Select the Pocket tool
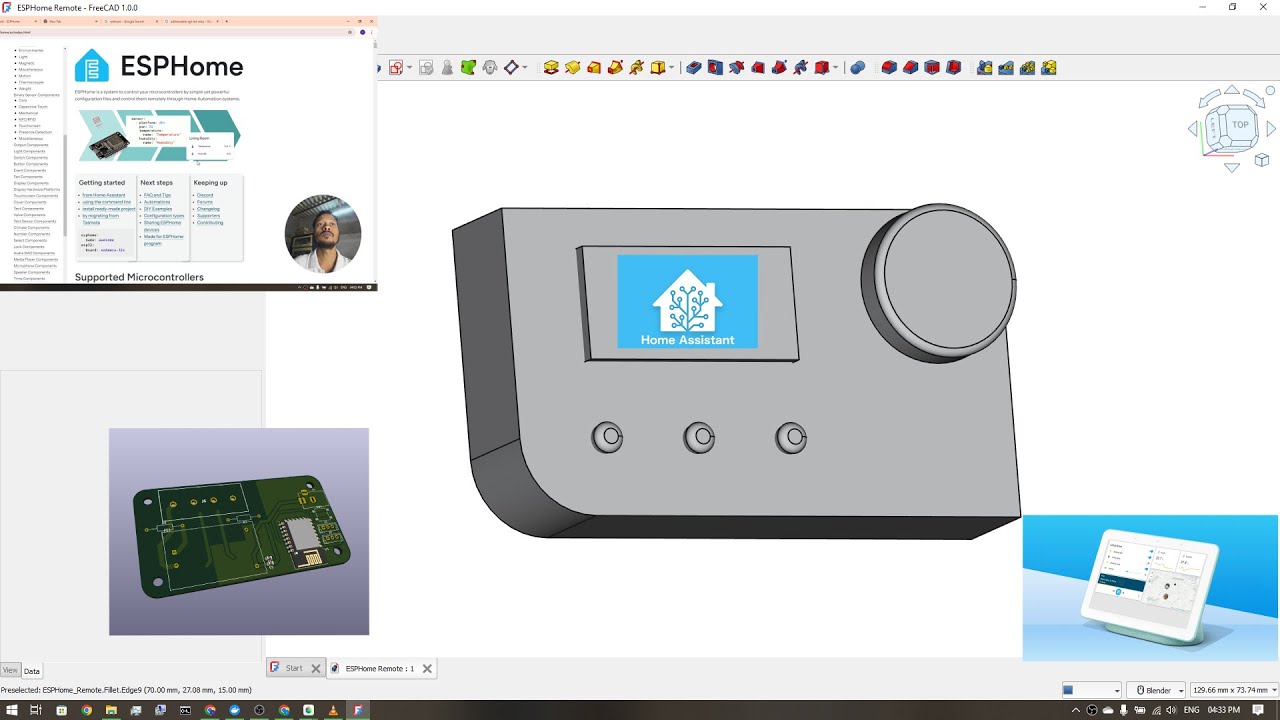Viewport: 1280px width, 720px height. point(694,68)
